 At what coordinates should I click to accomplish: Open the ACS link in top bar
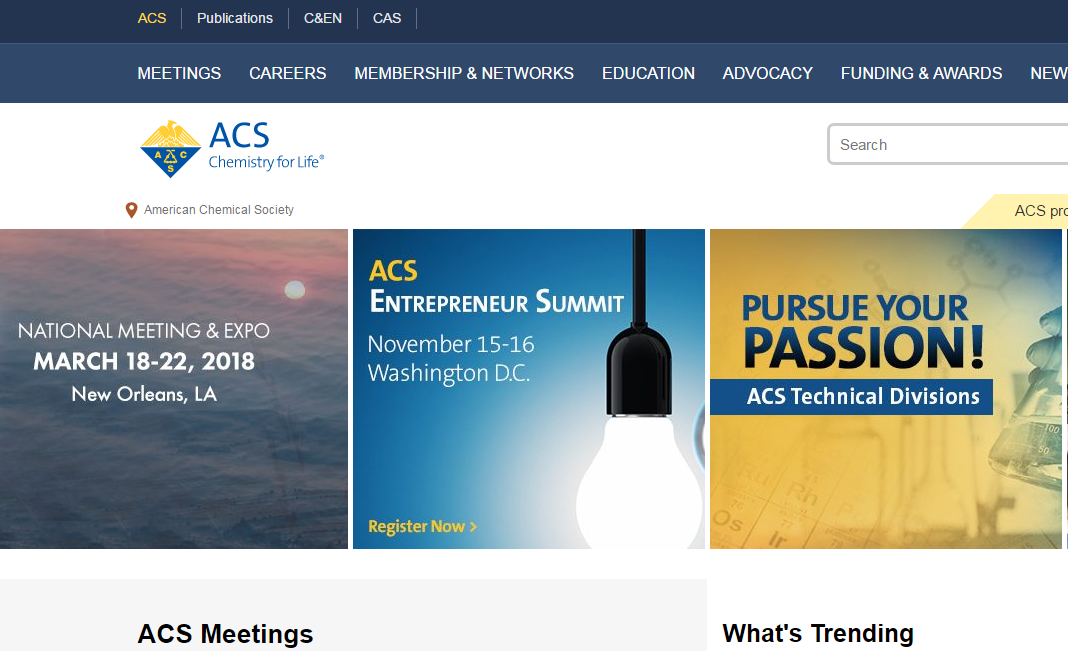pyautogui.click(x=152, y=18)
